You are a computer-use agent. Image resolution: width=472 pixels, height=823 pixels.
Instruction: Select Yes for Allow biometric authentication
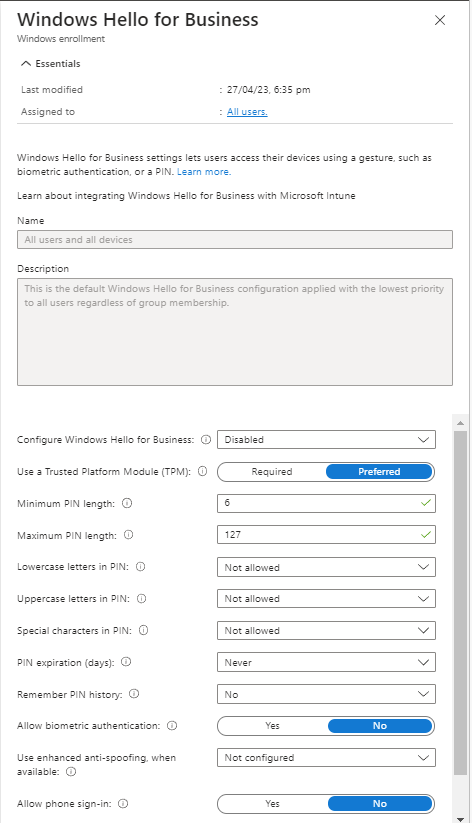(x=272, y=726)
